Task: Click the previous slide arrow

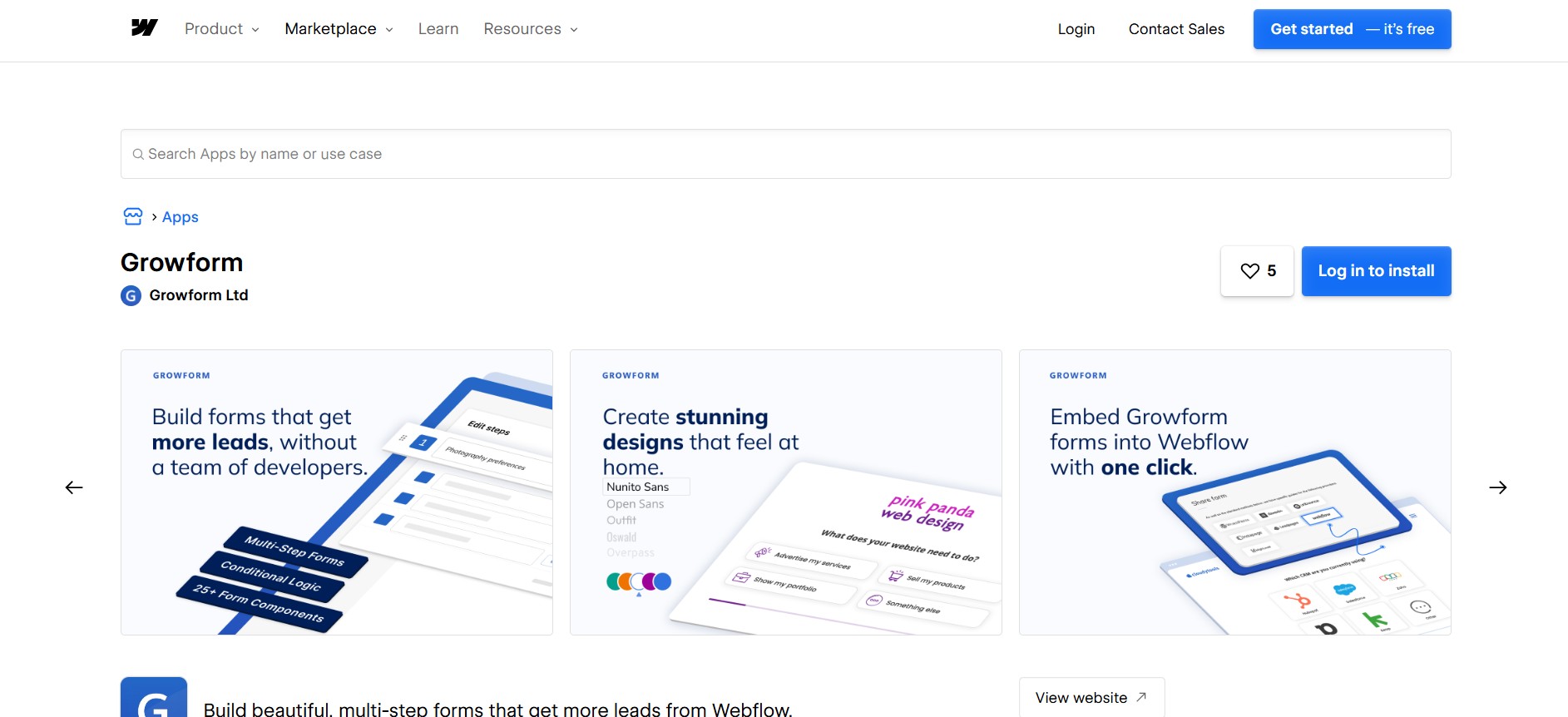Action: (x=74, y=487)
